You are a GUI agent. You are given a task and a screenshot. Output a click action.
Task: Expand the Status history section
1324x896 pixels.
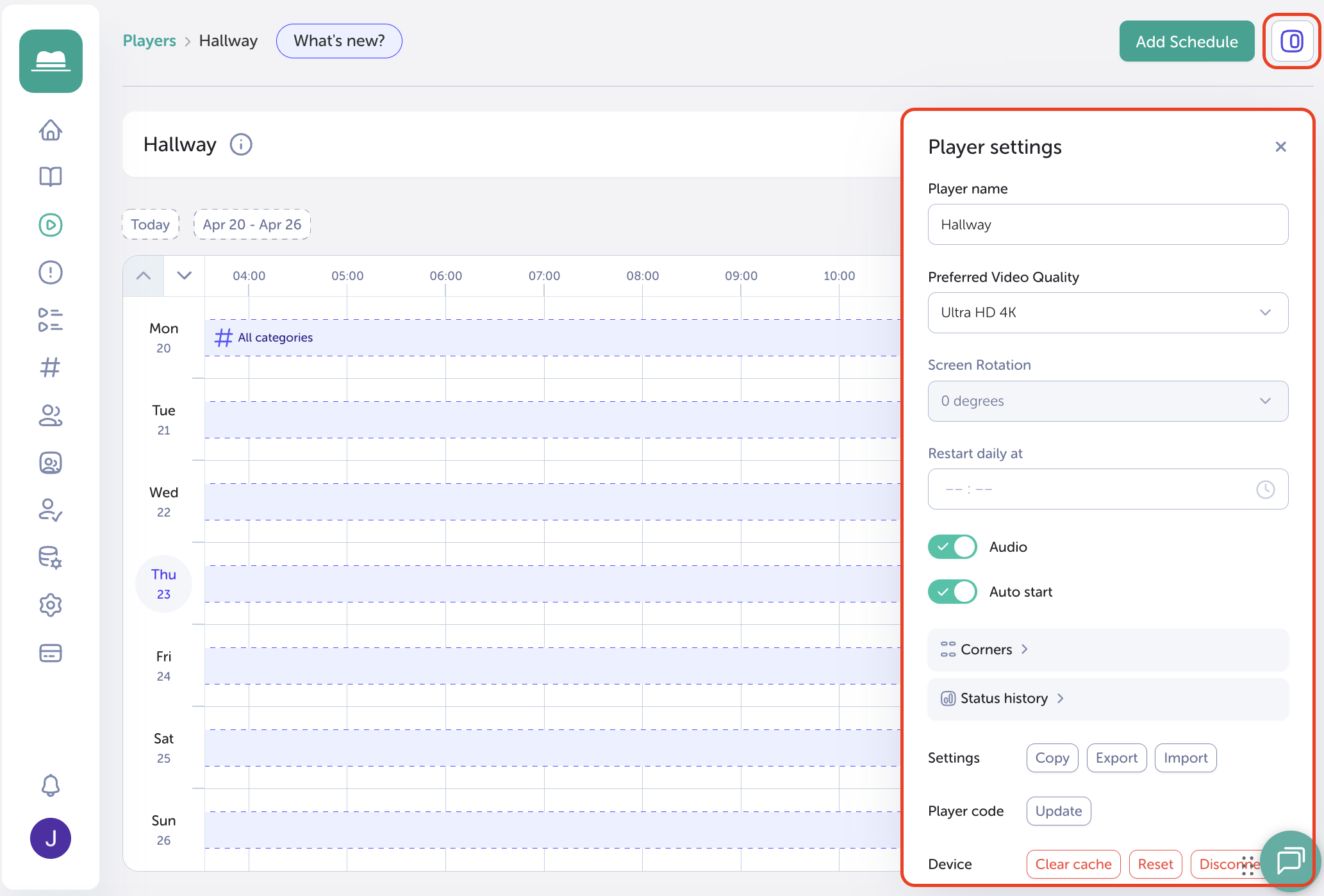pyautogui.click(x=1108, y=699)
